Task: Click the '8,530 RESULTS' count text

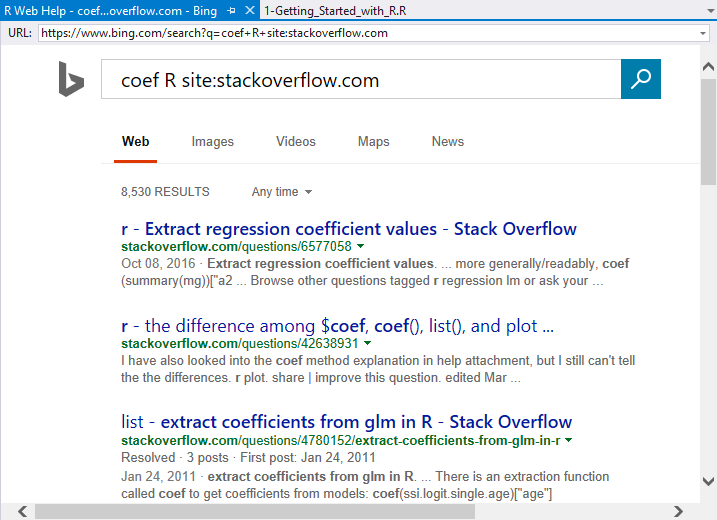Action: 165,192
